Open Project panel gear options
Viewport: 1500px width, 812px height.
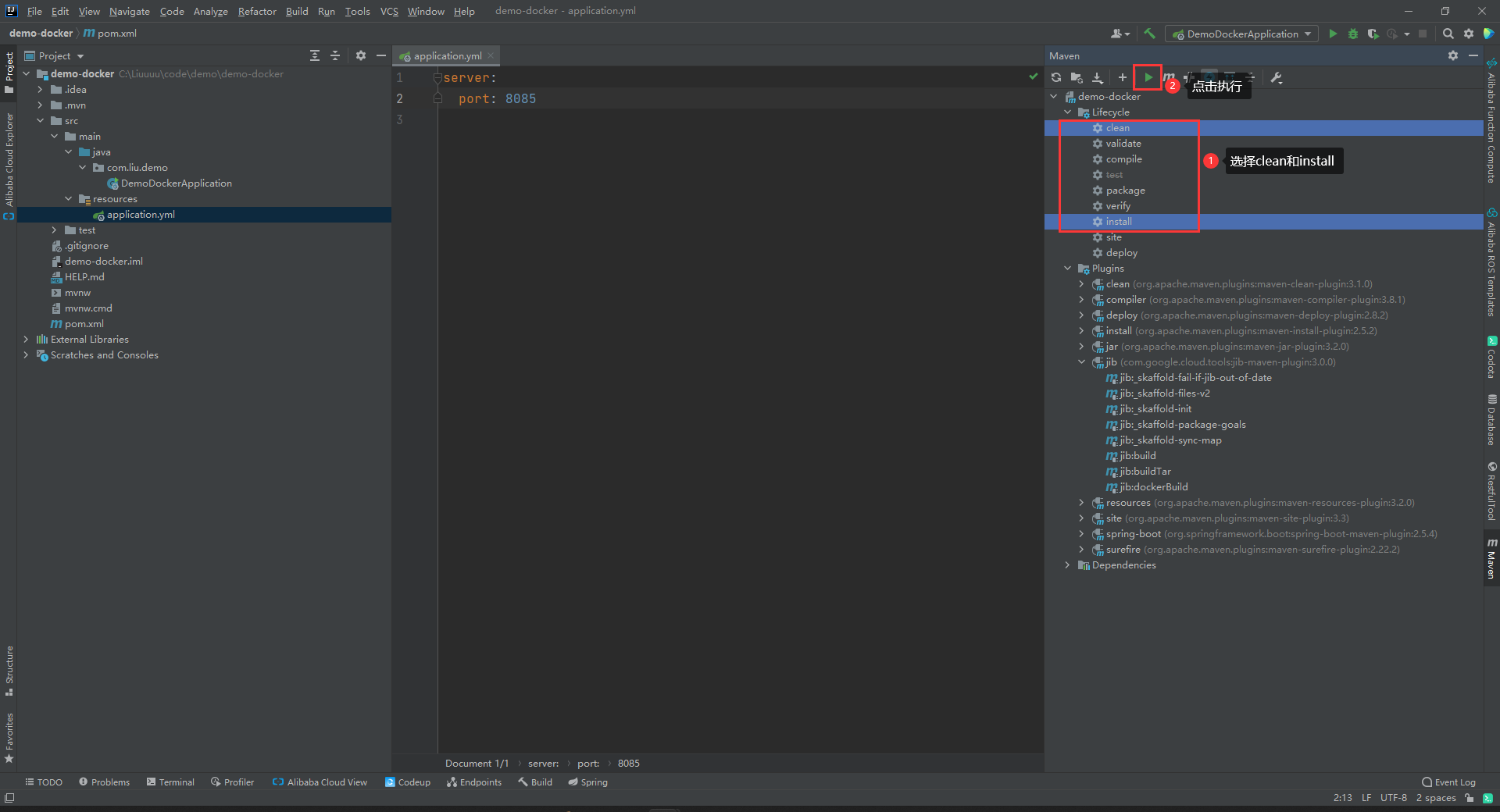[x=361, y=55]
